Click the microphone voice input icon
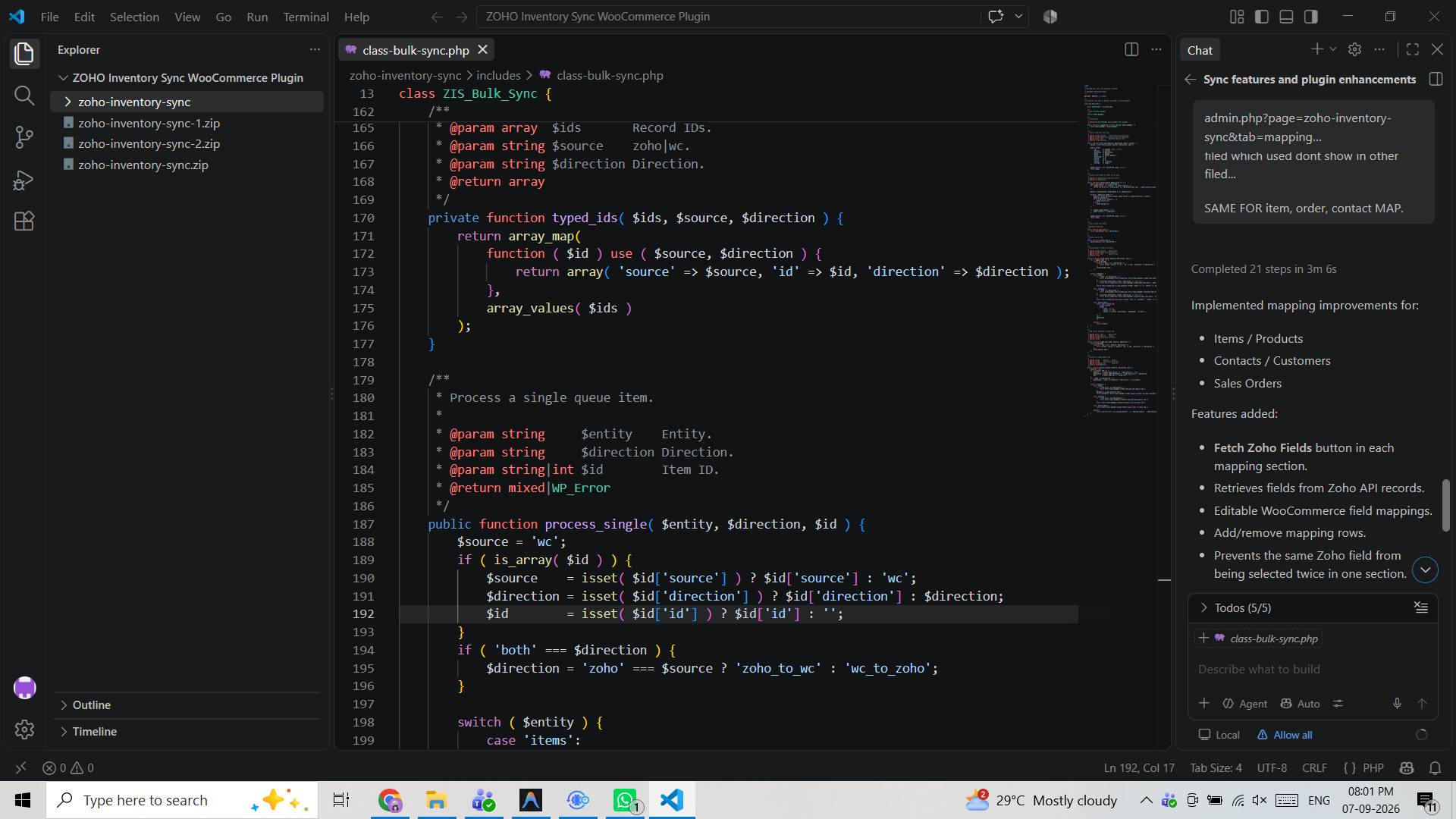 tap(1397, 704)
